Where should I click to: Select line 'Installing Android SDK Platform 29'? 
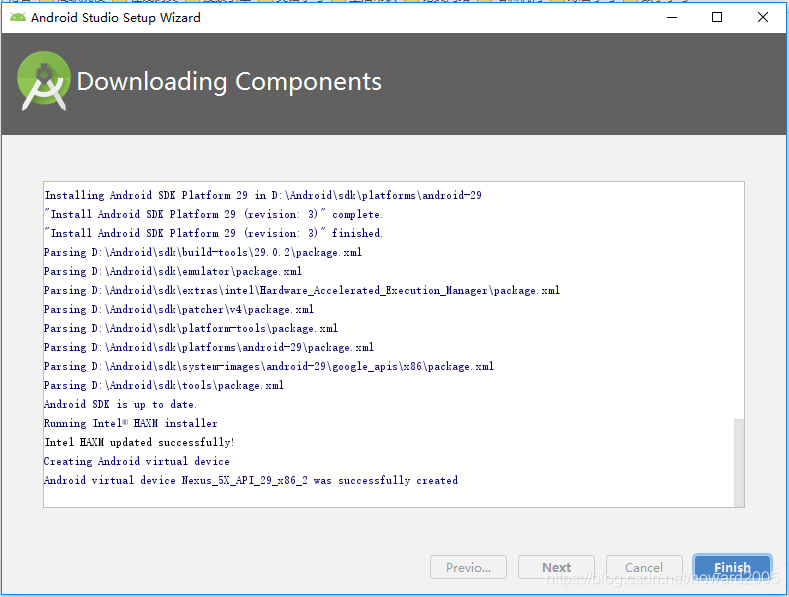[263, 195]
